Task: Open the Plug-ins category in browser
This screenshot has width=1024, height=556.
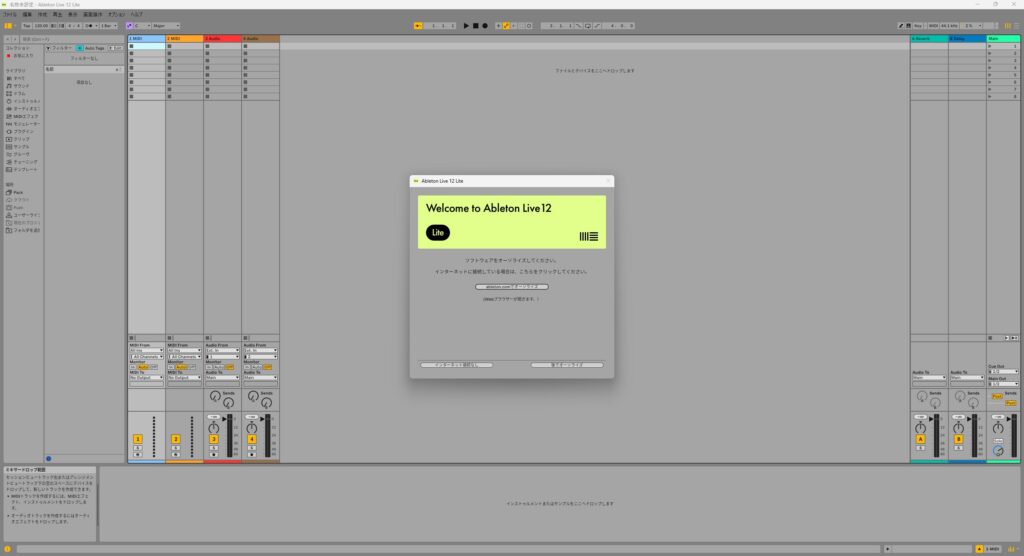Action: pos(23,131)
